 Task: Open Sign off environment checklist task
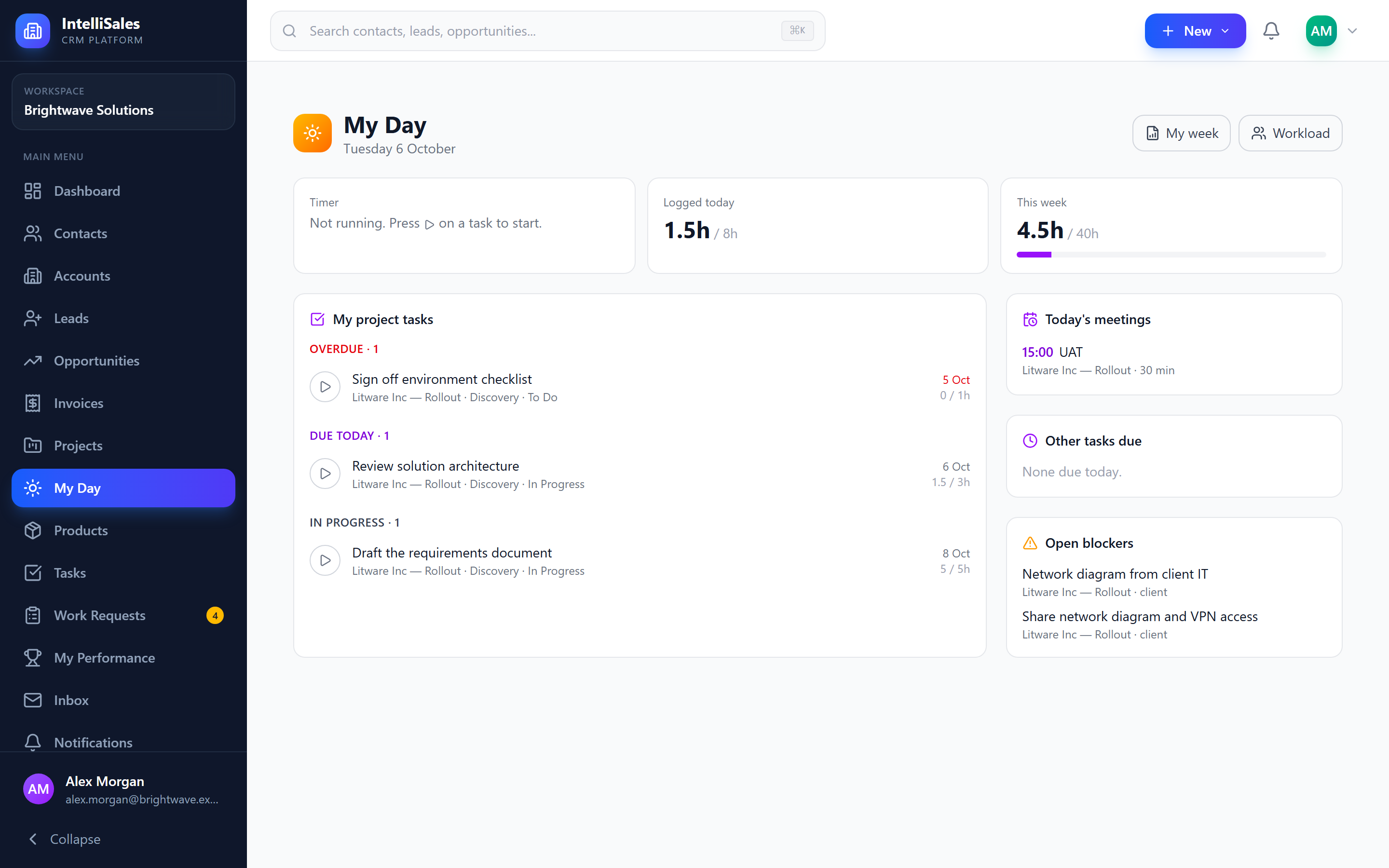pyautogui.click(x=442, y=380)
